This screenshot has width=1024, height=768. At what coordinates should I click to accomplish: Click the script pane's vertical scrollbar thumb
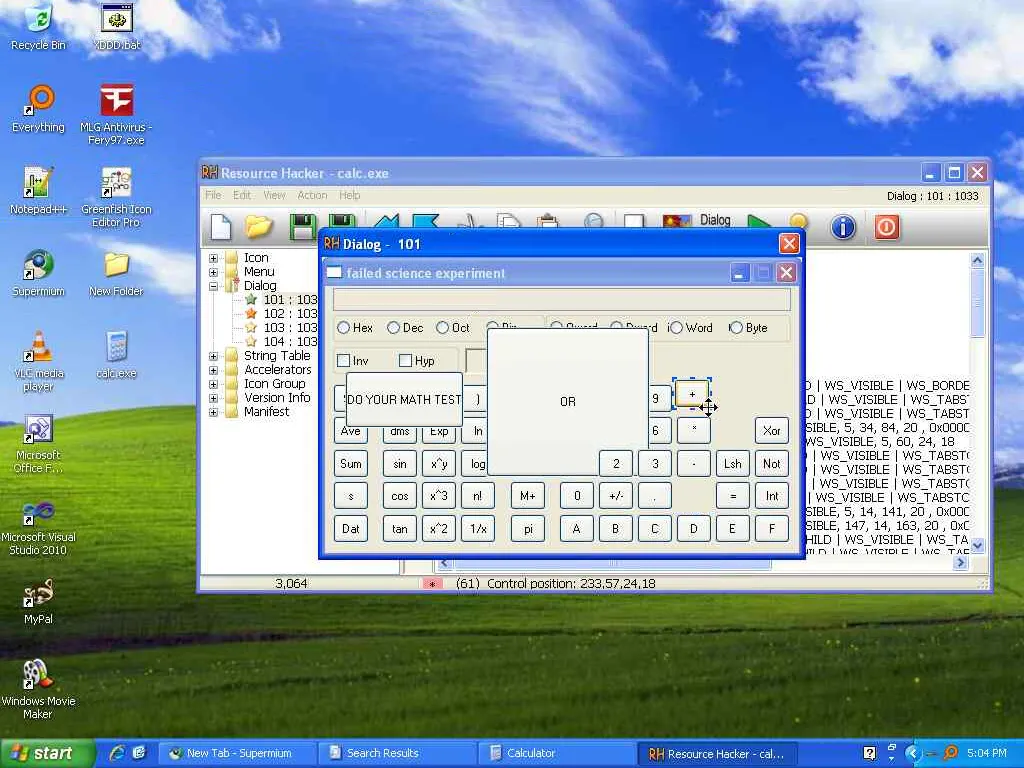coord(978,302)
